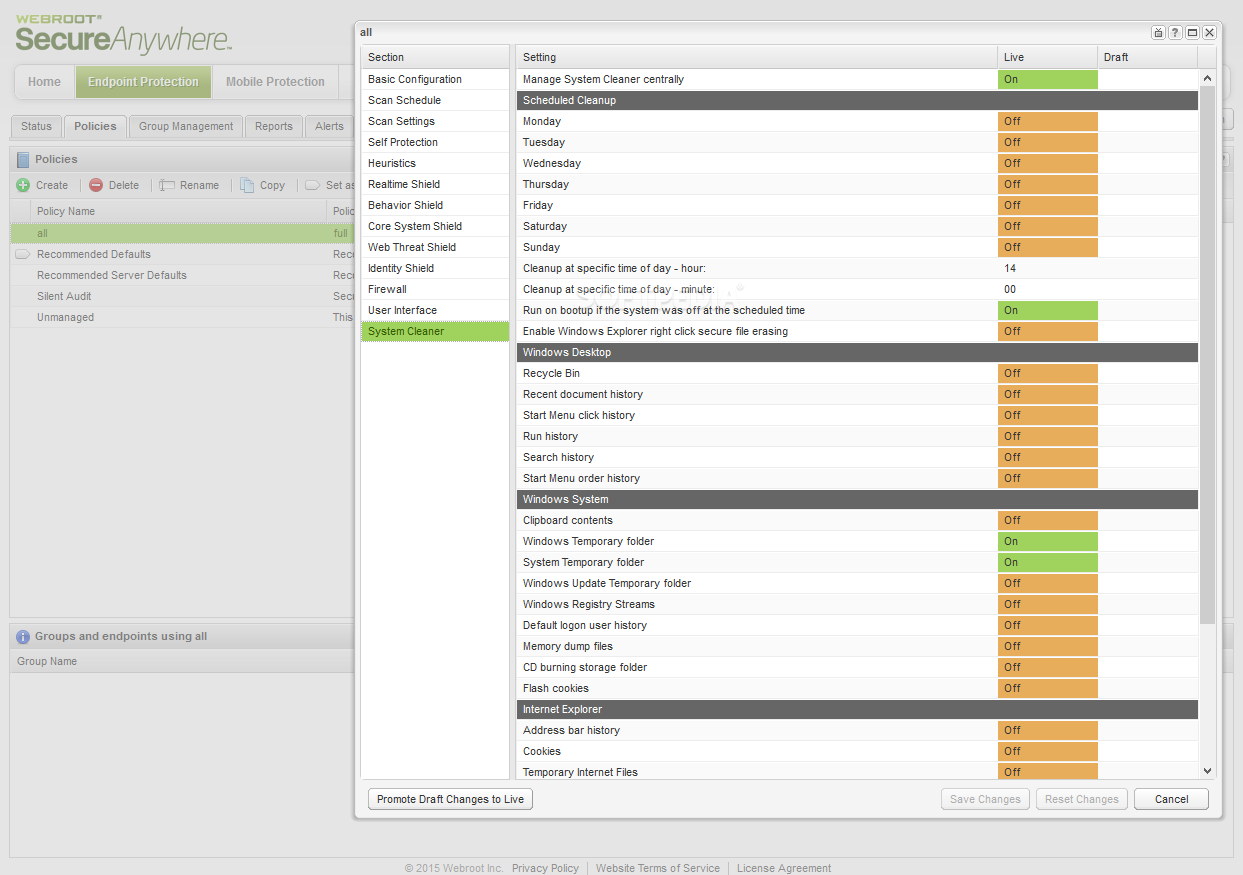
Task: Click the Cancel button
Action: point(1171,799)
